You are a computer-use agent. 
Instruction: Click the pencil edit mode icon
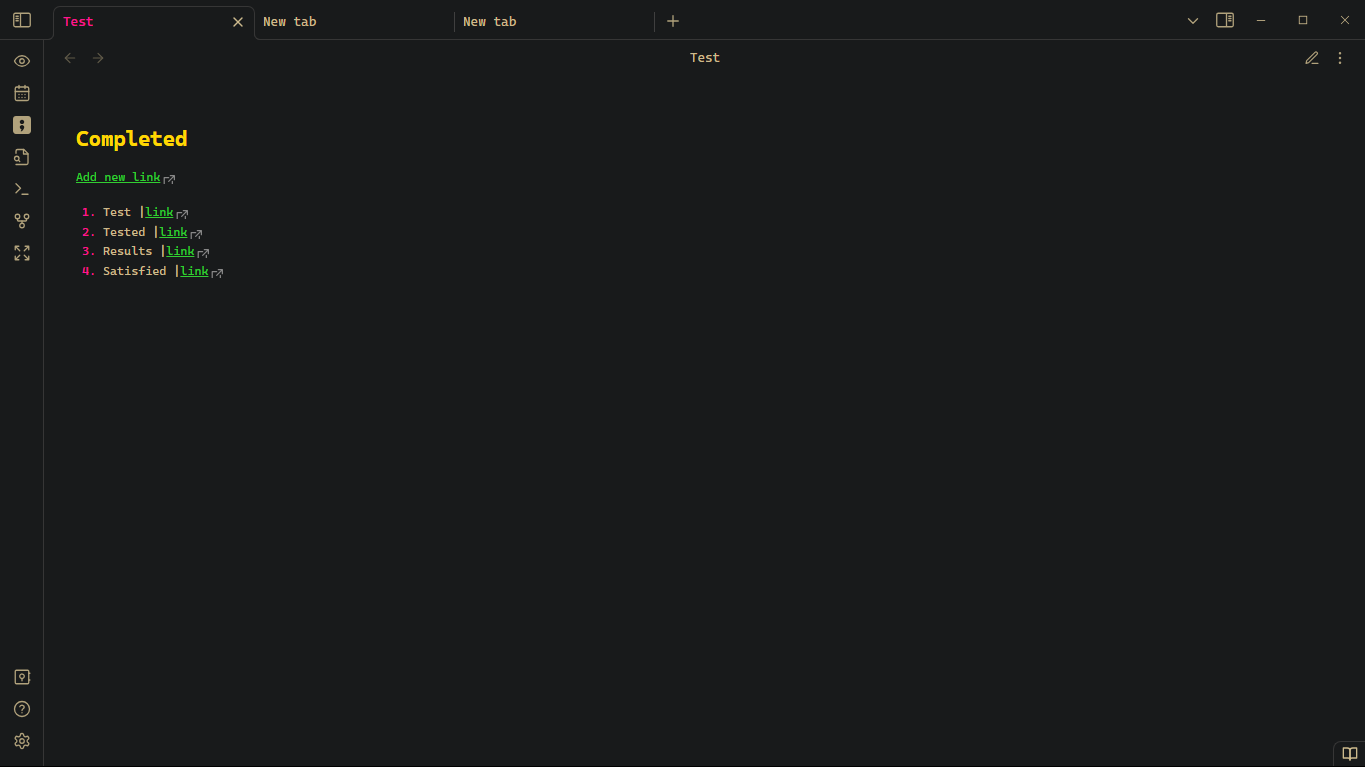pyautogui.click(x=1312, y=58)
